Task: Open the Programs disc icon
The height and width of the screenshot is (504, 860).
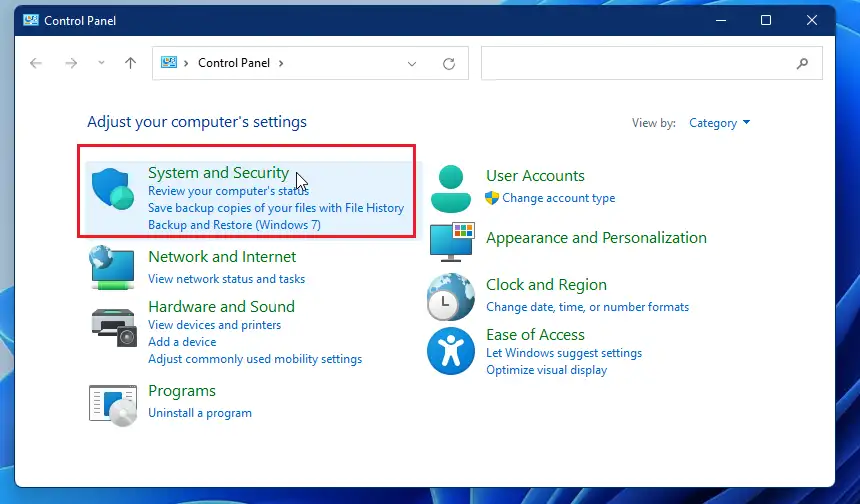Action: point(112,406)
